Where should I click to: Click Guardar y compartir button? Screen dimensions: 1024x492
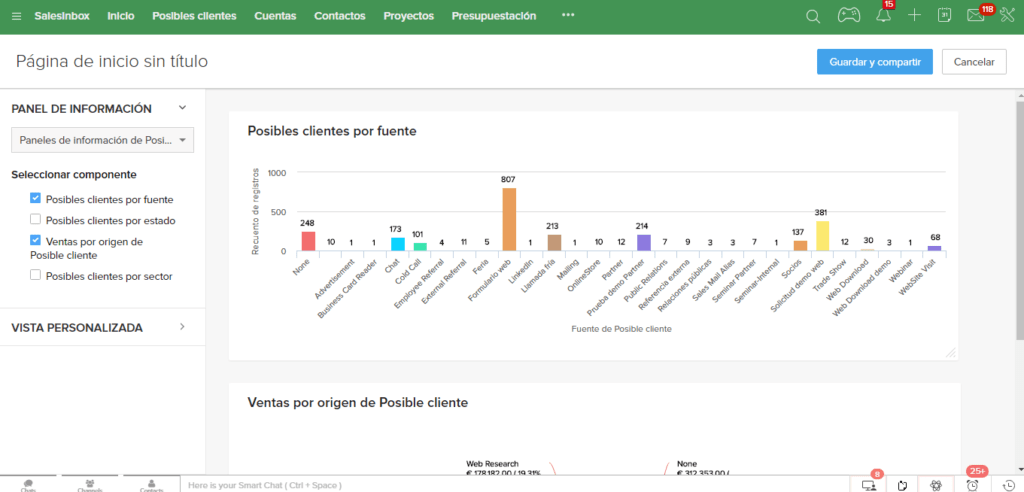(x=874, y=62)
